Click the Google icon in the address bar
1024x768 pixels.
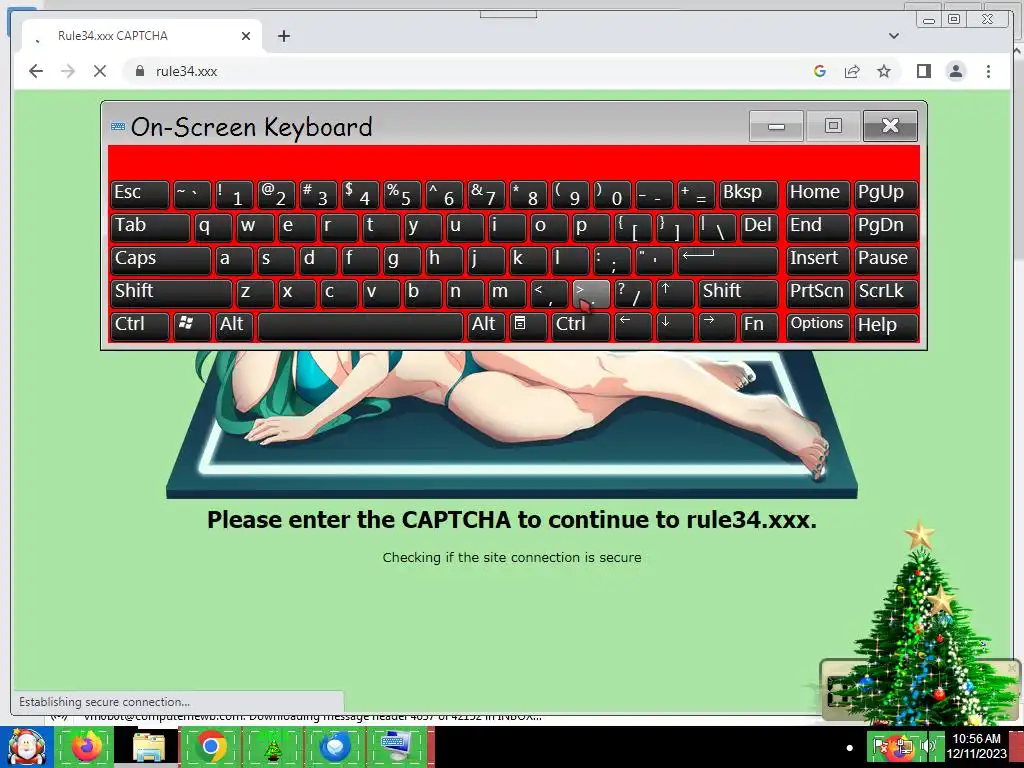point(820,71)
